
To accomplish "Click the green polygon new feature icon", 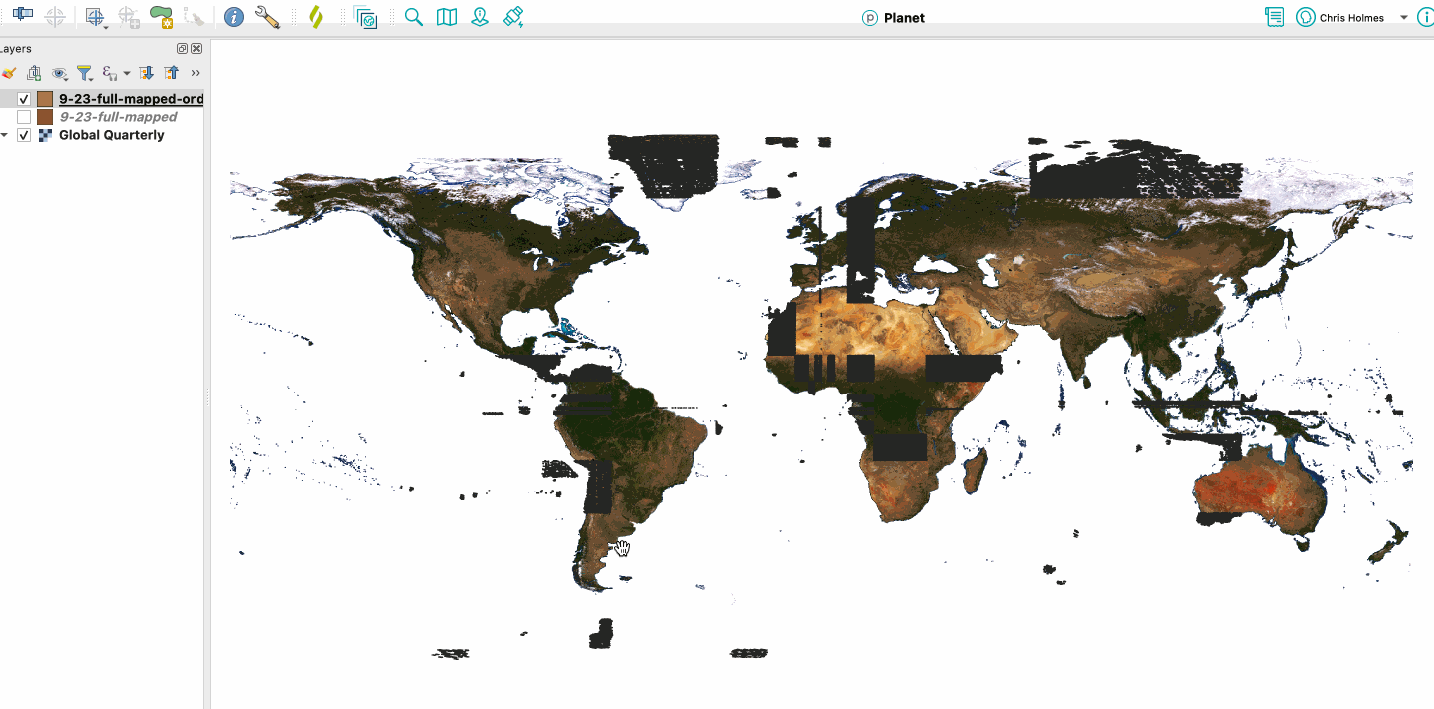I will pyautogui.click(x=160, y=17).
